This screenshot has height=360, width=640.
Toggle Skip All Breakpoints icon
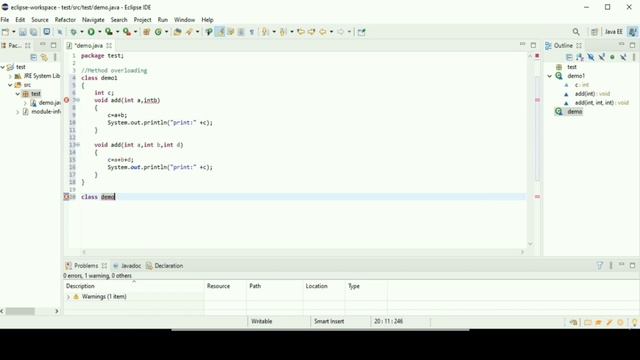tap(60, 32)
